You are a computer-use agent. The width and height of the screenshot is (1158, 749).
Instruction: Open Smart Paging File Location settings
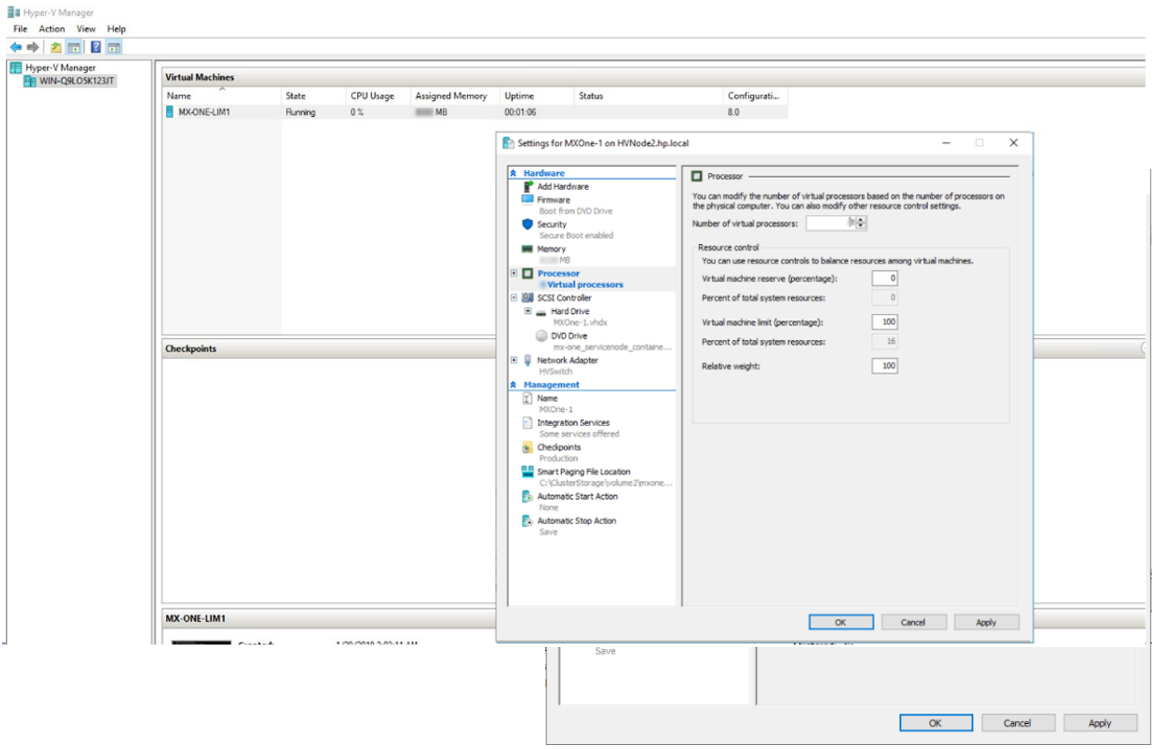pyautogui.click(x=583, y=472)
